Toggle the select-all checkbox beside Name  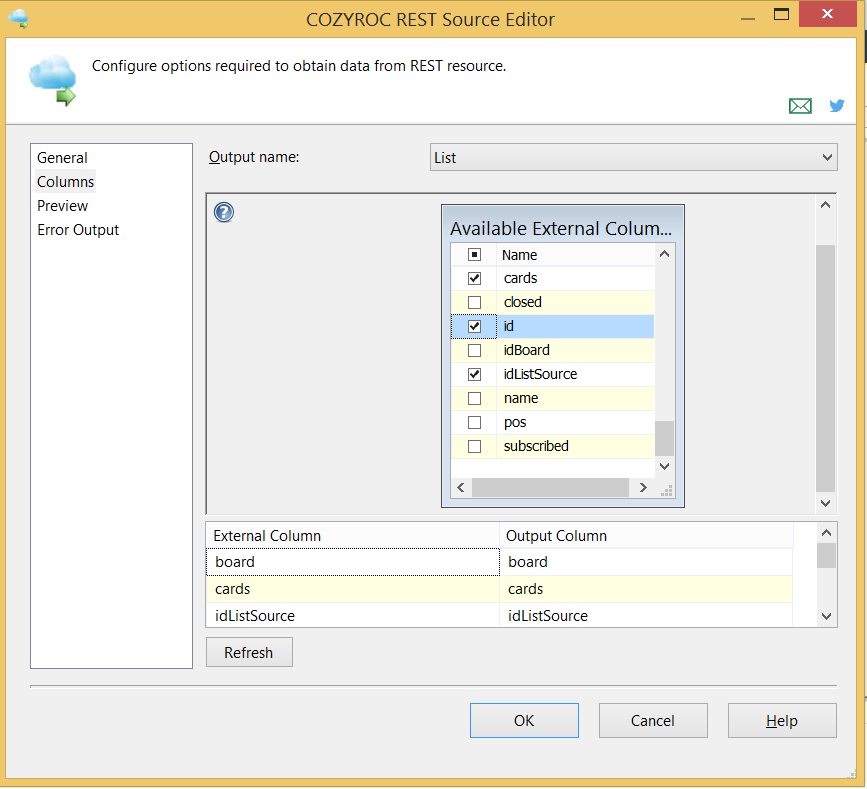[474, 255]
